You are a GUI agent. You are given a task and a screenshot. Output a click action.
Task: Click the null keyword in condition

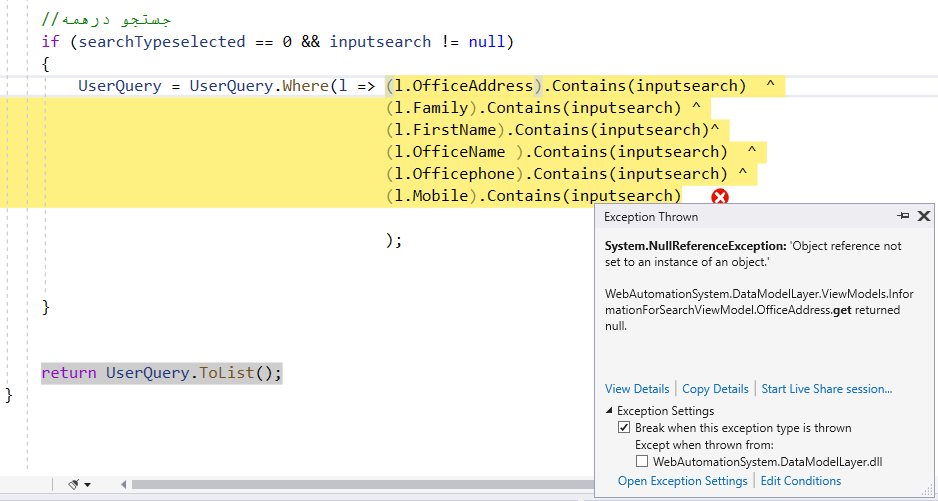click(486, 42)
